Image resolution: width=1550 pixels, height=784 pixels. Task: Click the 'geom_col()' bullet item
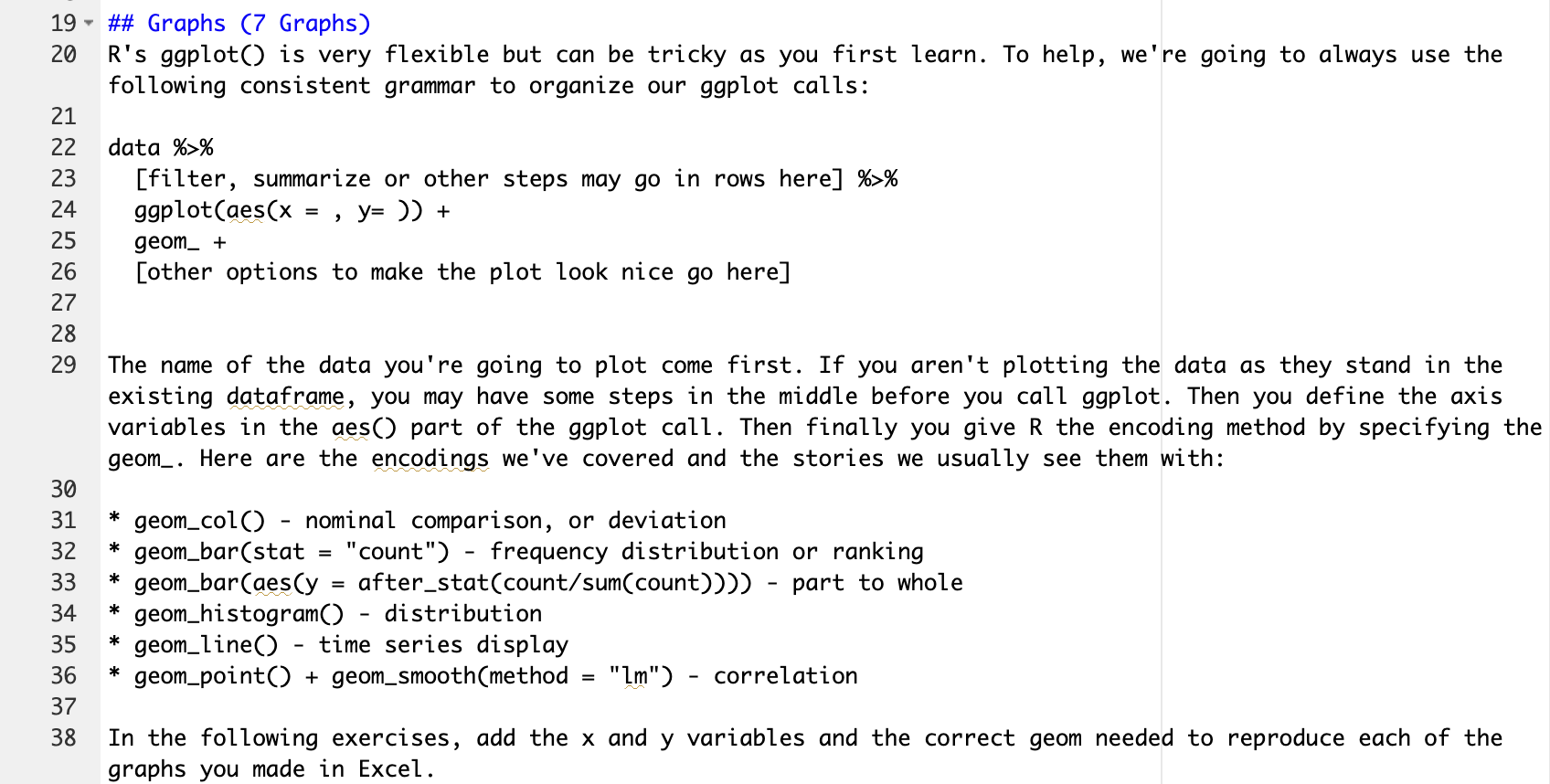coord(199,520)
